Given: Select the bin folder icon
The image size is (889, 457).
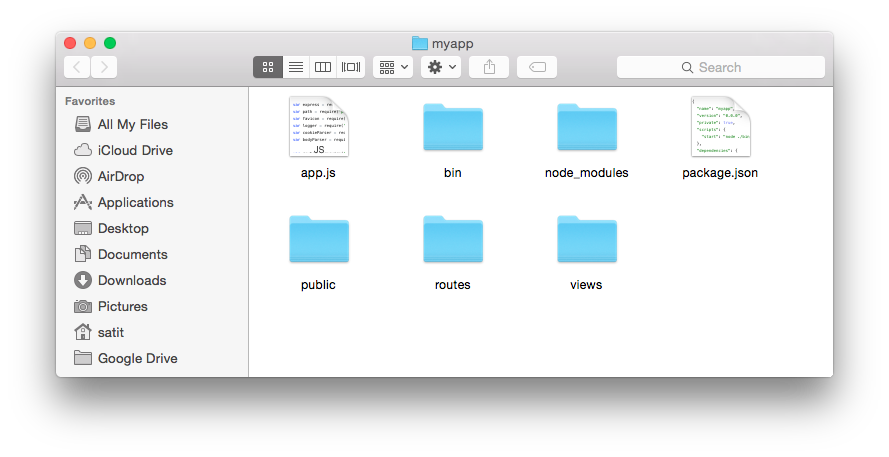Looking at the screenshot, I should [453, 128].
